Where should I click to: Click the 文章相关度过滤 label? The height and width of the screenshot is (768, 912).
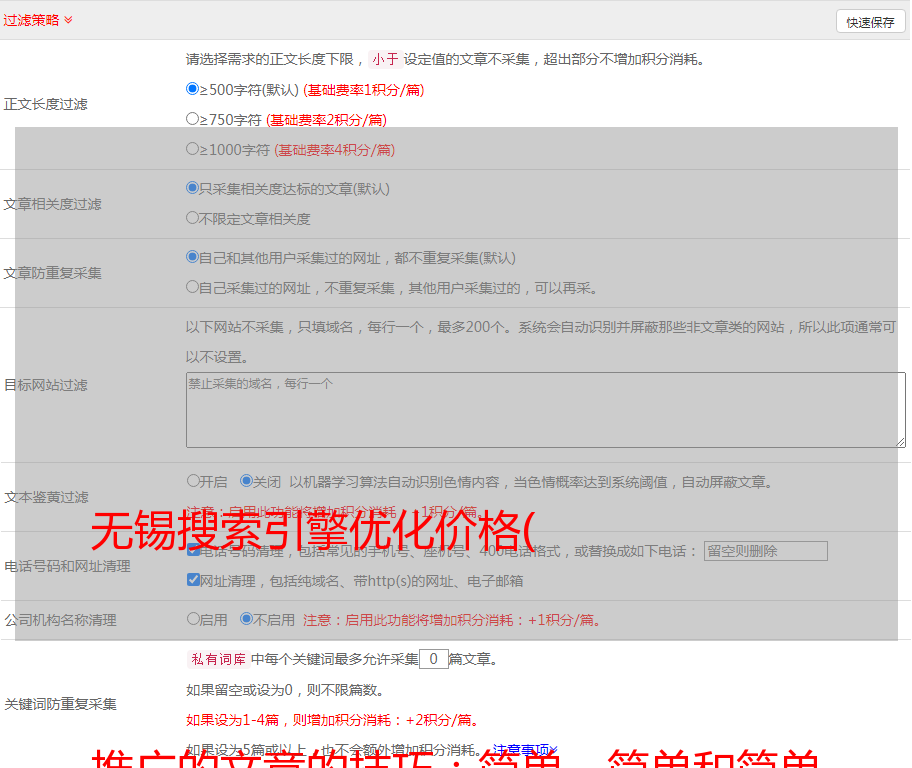pyautogui.click(x=52, y=204)
